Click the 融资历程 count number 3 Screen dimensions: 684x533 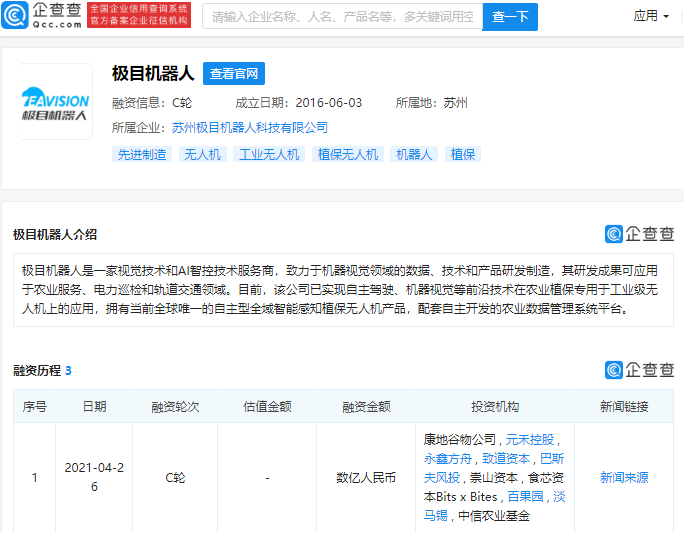[68, 371]
